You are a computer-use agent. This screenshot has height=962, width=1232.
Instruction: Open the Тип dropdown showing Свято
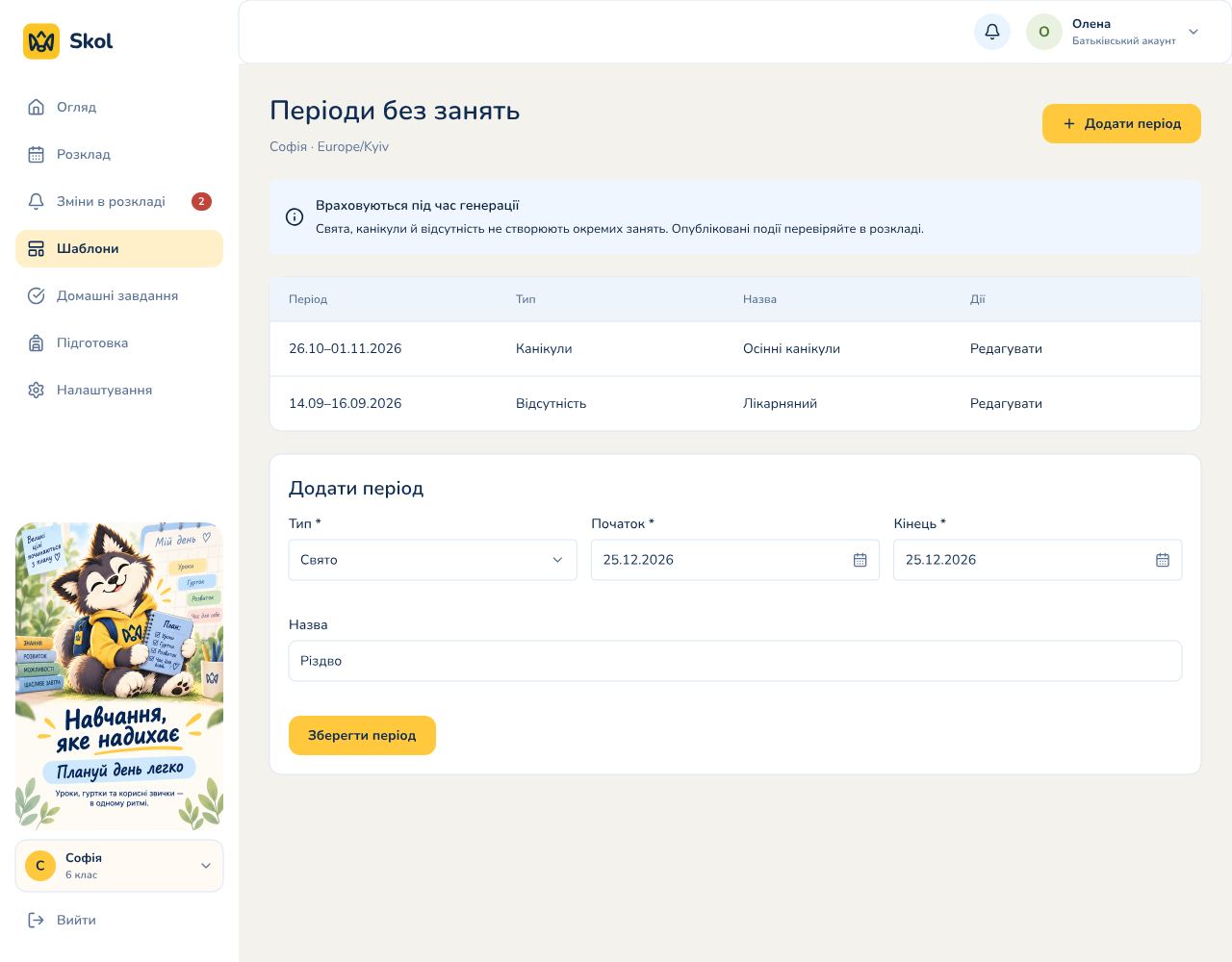(433, 560)
